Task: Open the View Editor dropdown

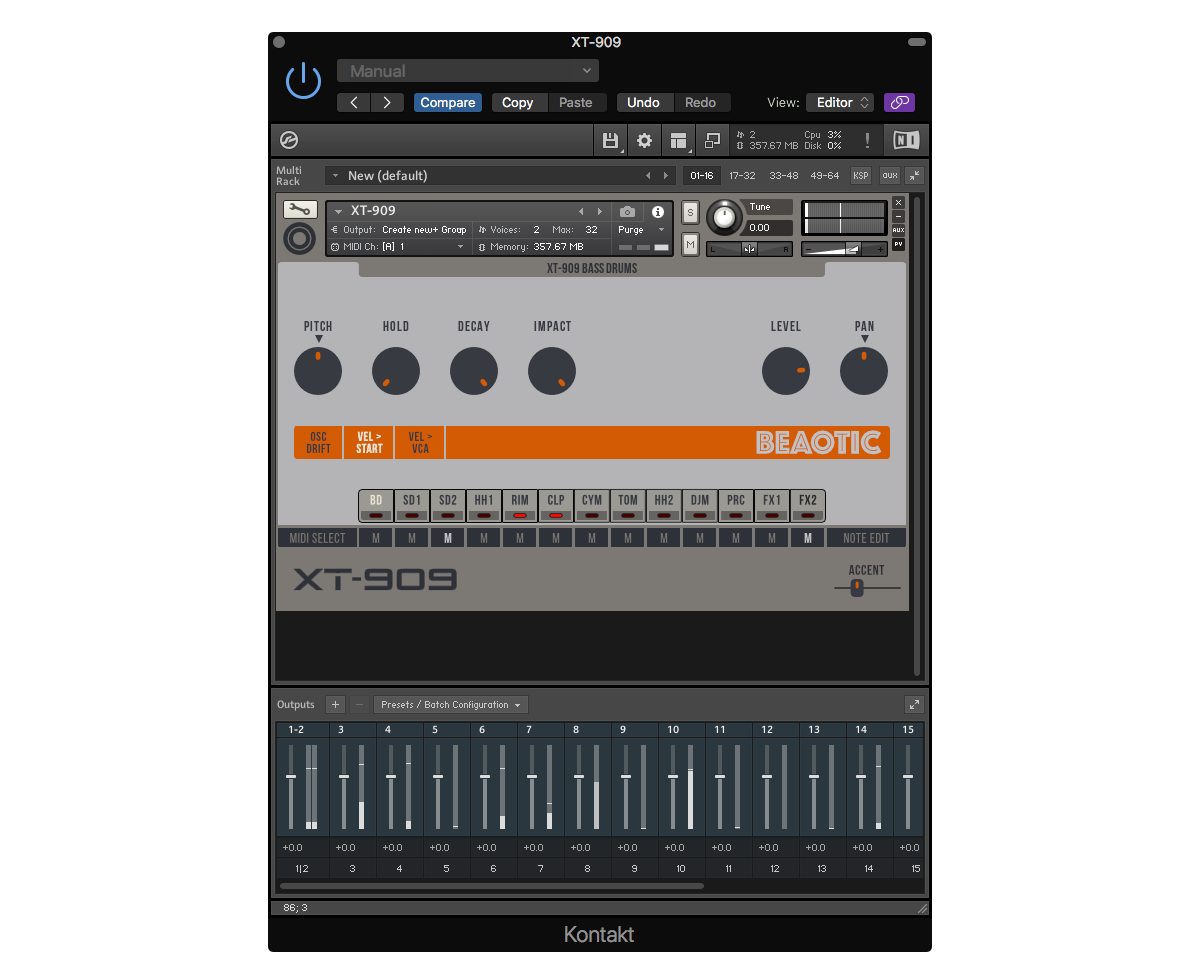Action: pyautogui.click(x=840, y=102)
